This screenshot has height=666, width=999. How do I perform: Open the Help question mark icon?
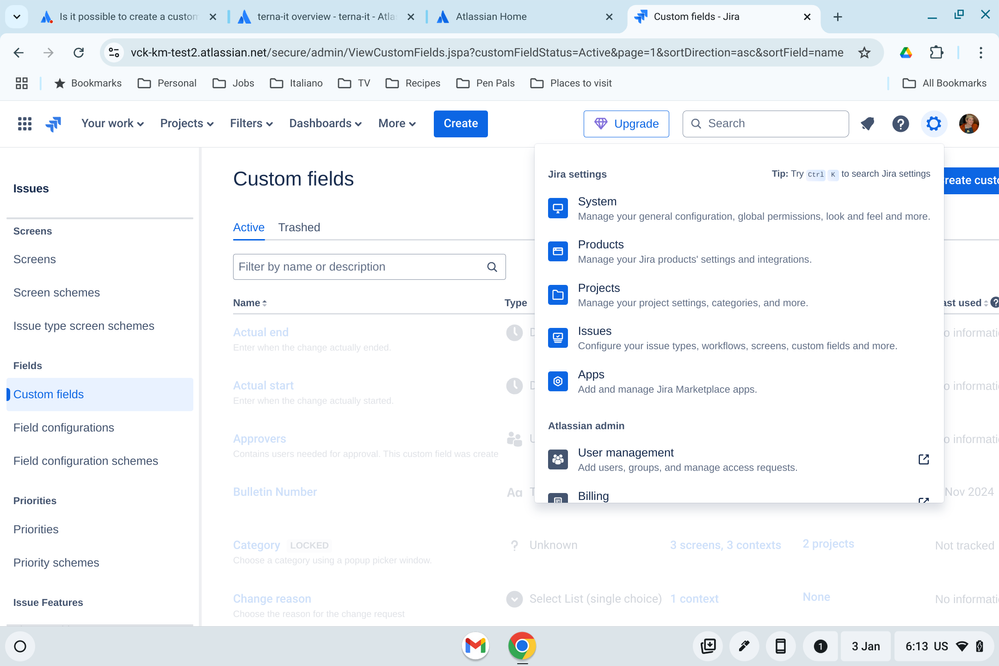(900, 124)
